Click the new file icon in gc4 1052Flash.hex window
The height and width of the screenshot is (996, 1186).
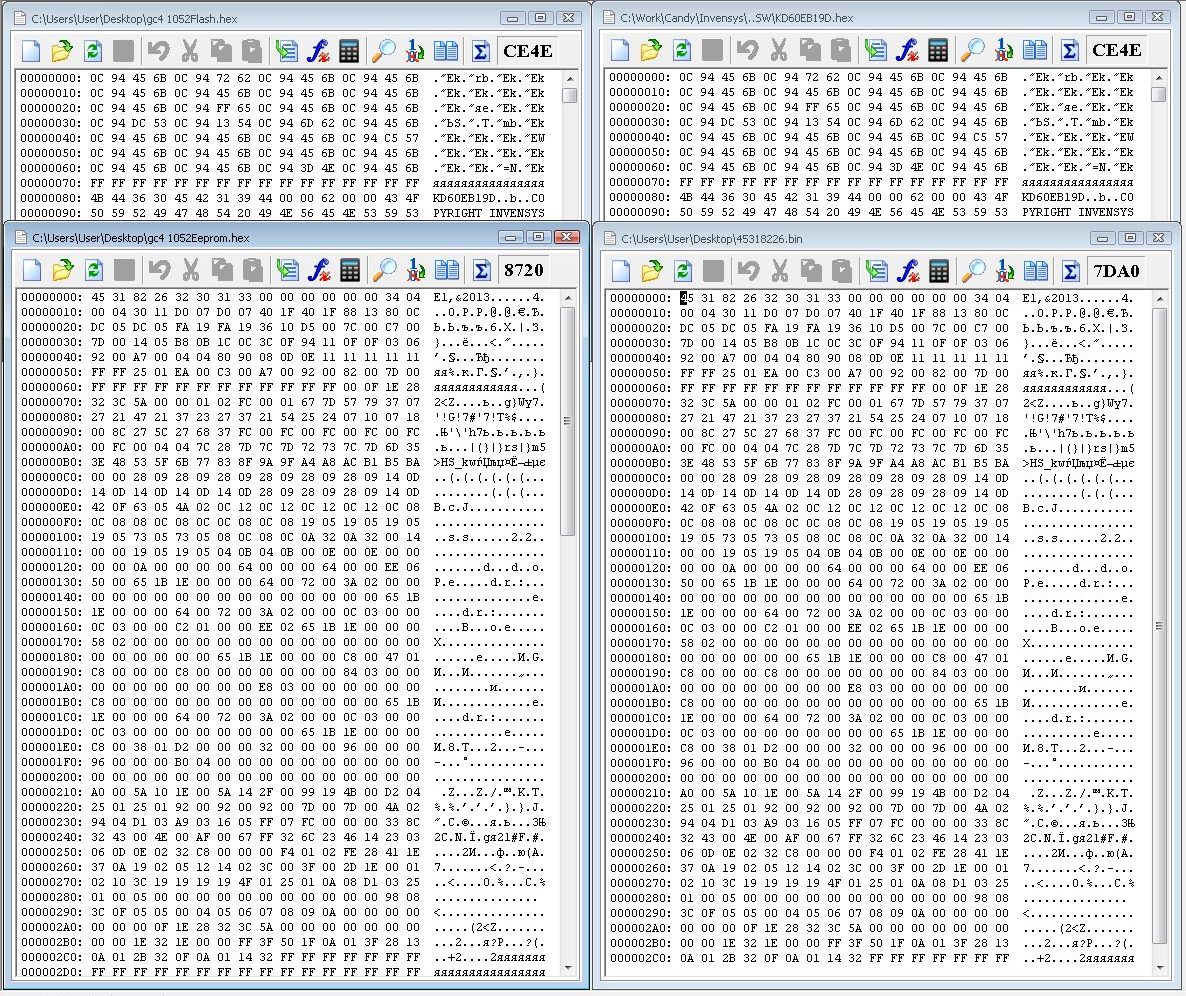pos(30,51)
